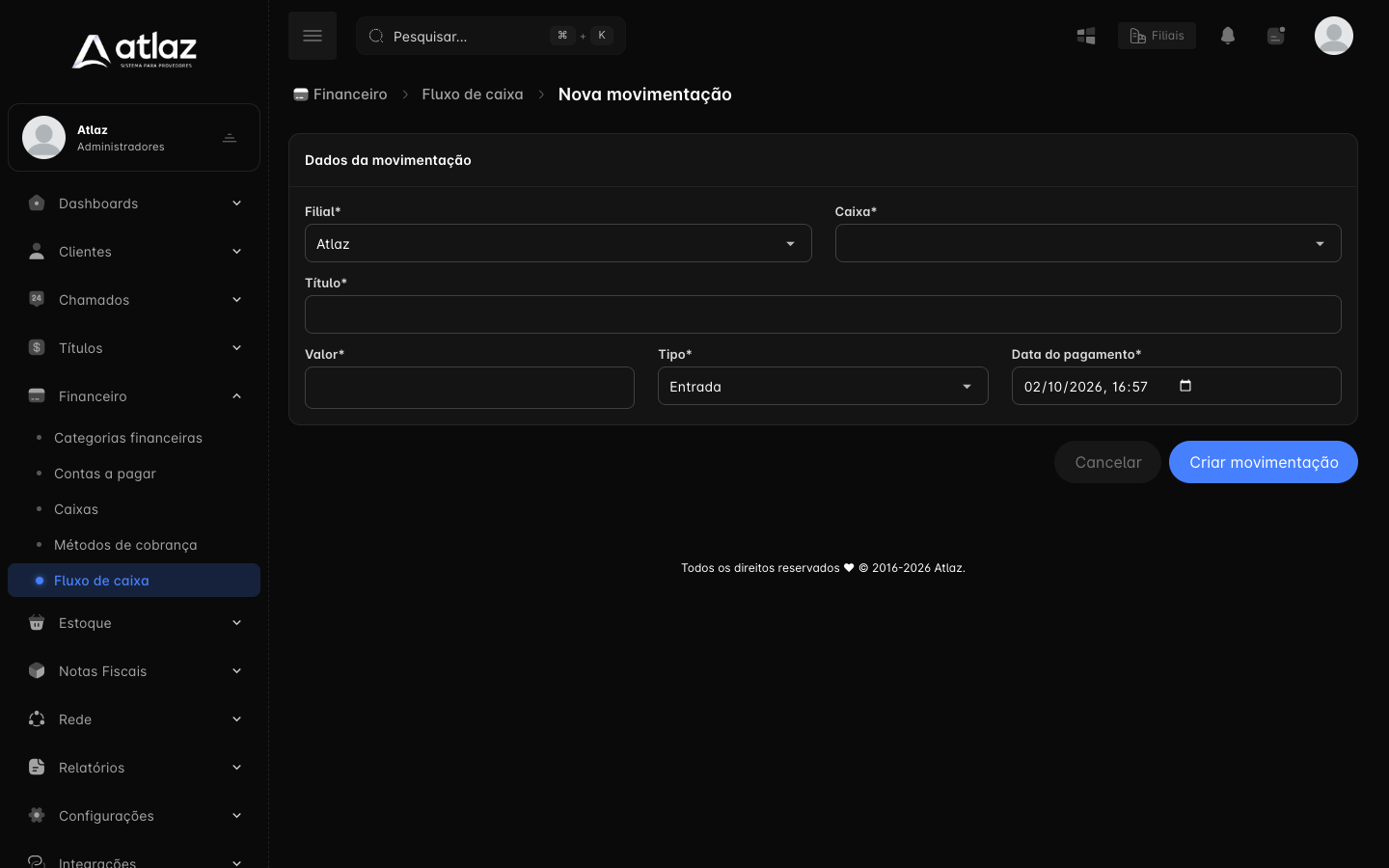Screen dimensions: 1389x868
Task: Go to Financeiro breadcrumb link
Action: click(x=340, y=95)
